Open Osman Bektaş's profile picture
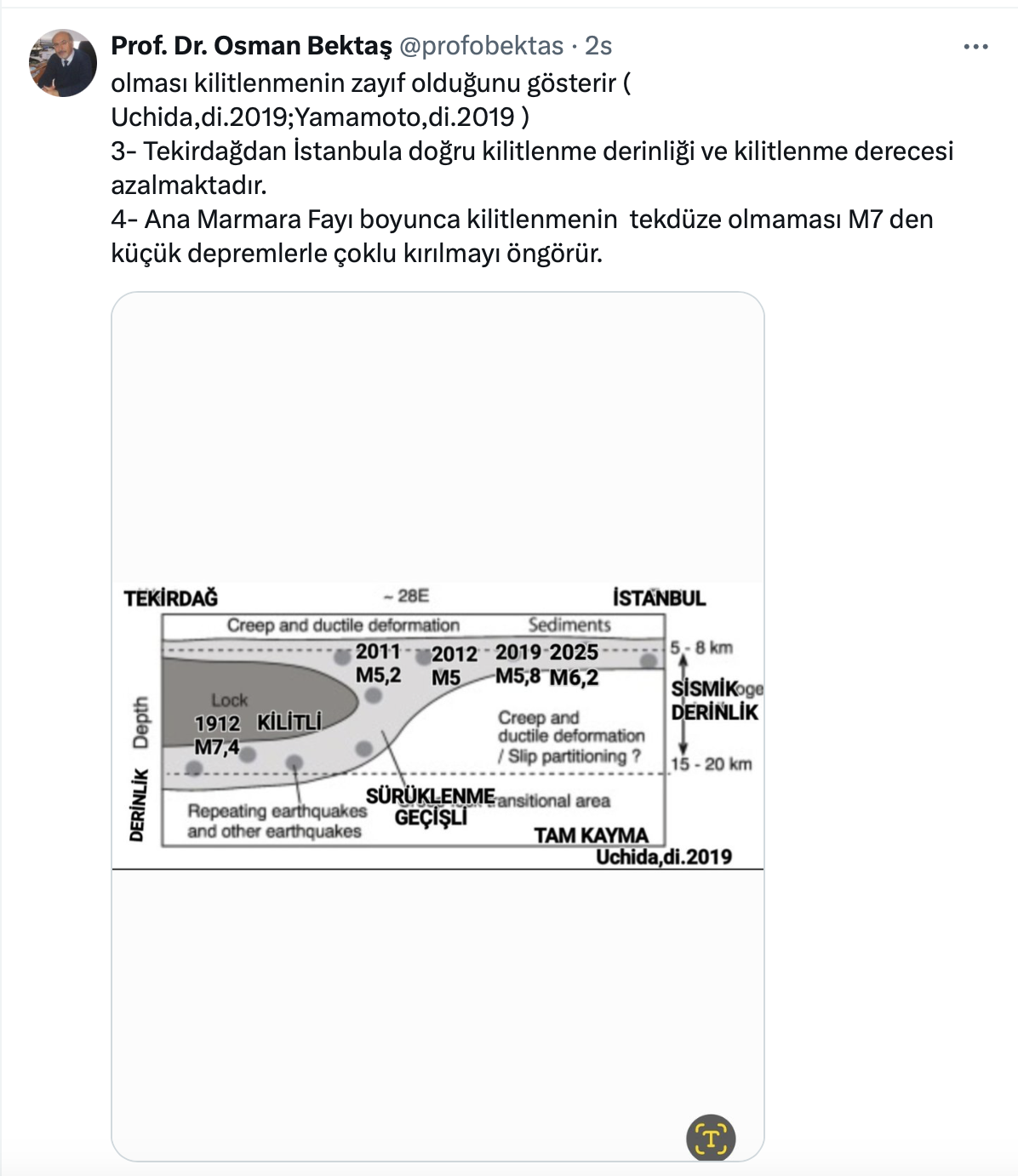The width and height of the screenshot is (1018, 1176). (x=63, y=63)
